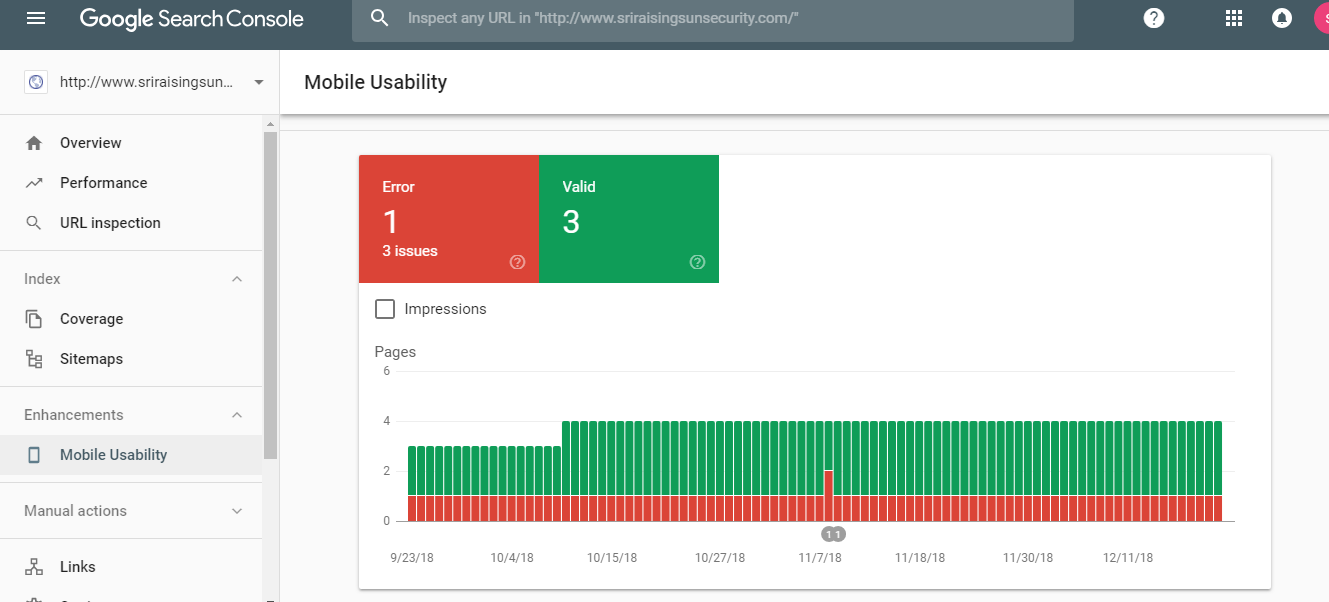Click the Google Search Console logo
Image resolution: width=1329 pixels, height=602 pixels.
coord(191,17)
